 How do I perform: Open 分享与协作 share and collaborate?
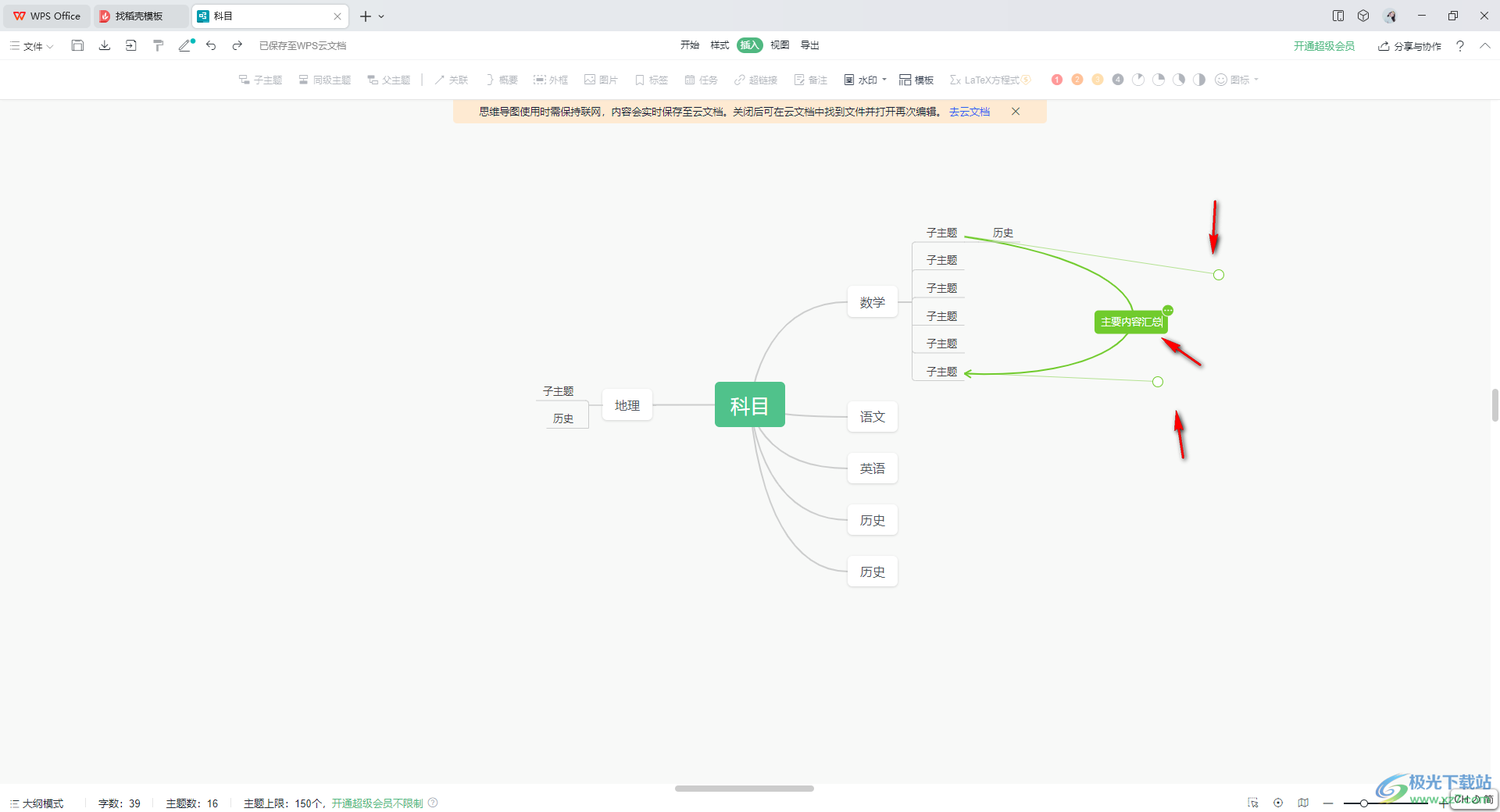pyautogui.click(x=1409, y=46)
